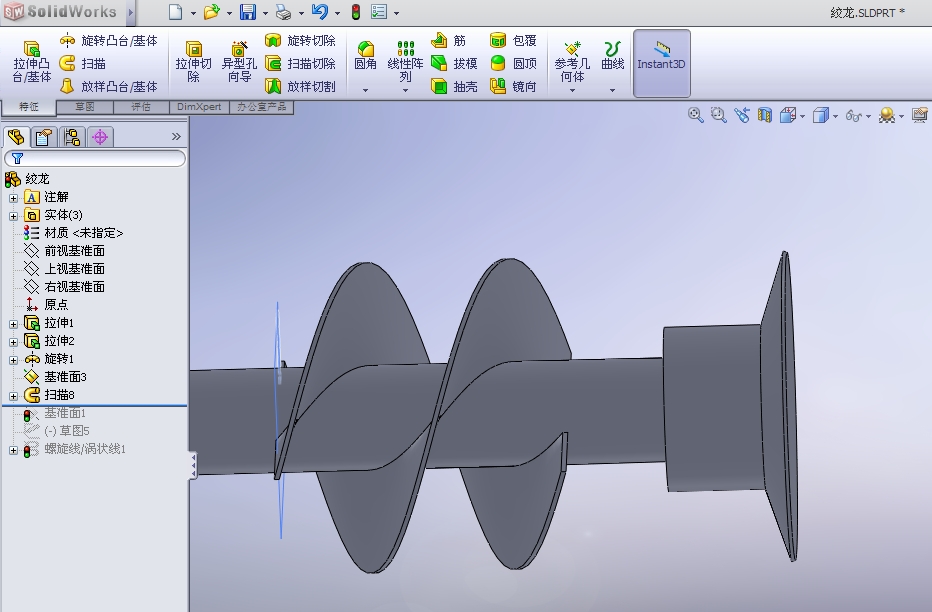The width and height of the screenshot is (932, 612).
Task: Expand the 实体(3) solid bodies folder
Action: (x=13, y=216)
